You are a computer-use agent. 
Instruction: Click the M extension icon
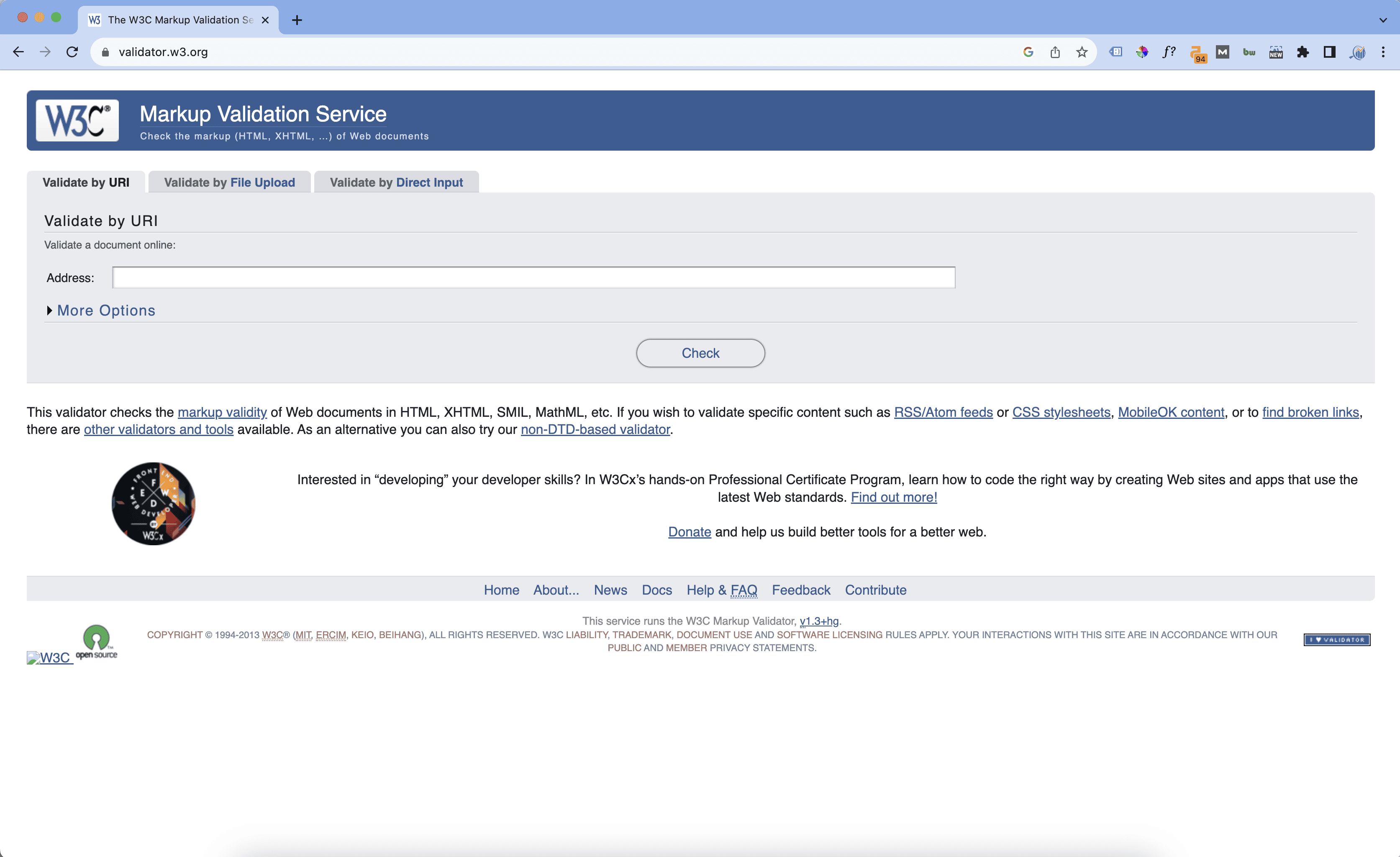coord(1223,52)
